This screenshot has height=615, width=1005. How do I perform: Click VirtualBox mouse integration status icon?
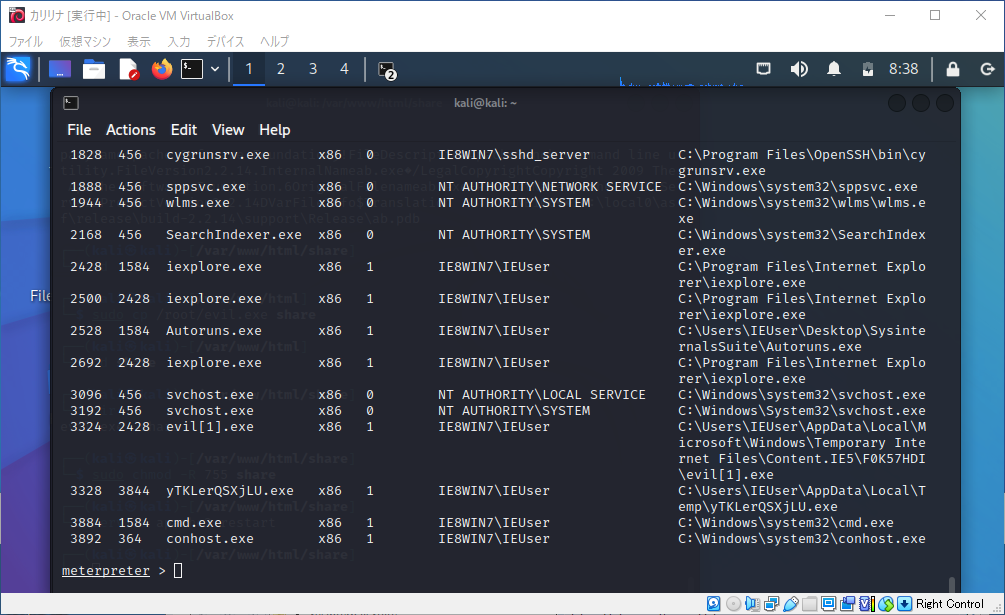tap(886, 603)
